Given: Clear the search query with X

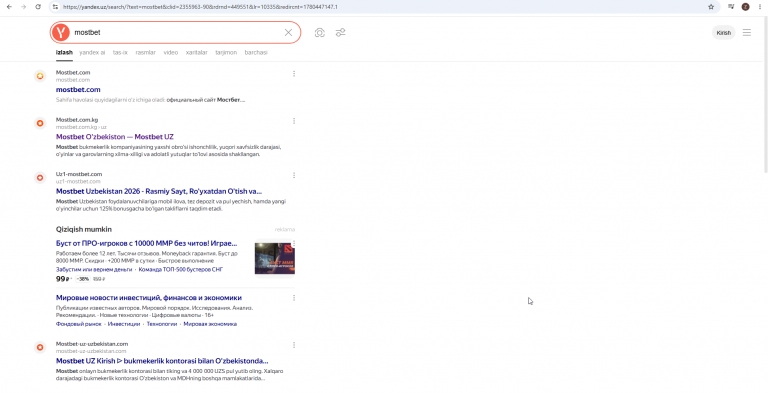Looking at the screenshot, I should (x=288, y=32).
